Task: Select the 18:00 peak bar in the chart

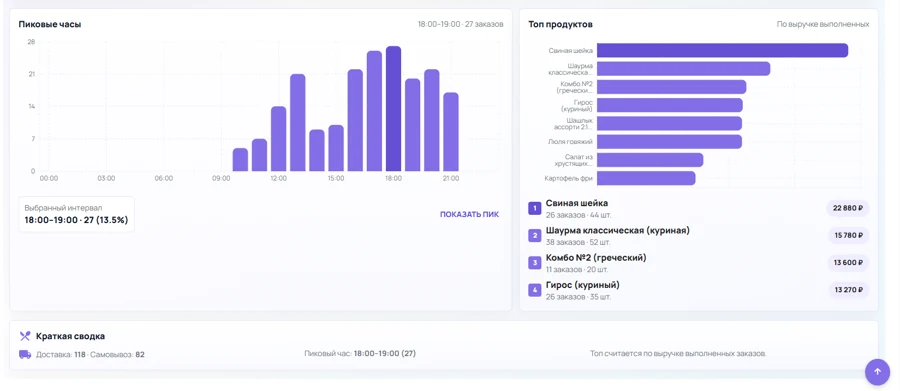Action: [x=393, y=109]
